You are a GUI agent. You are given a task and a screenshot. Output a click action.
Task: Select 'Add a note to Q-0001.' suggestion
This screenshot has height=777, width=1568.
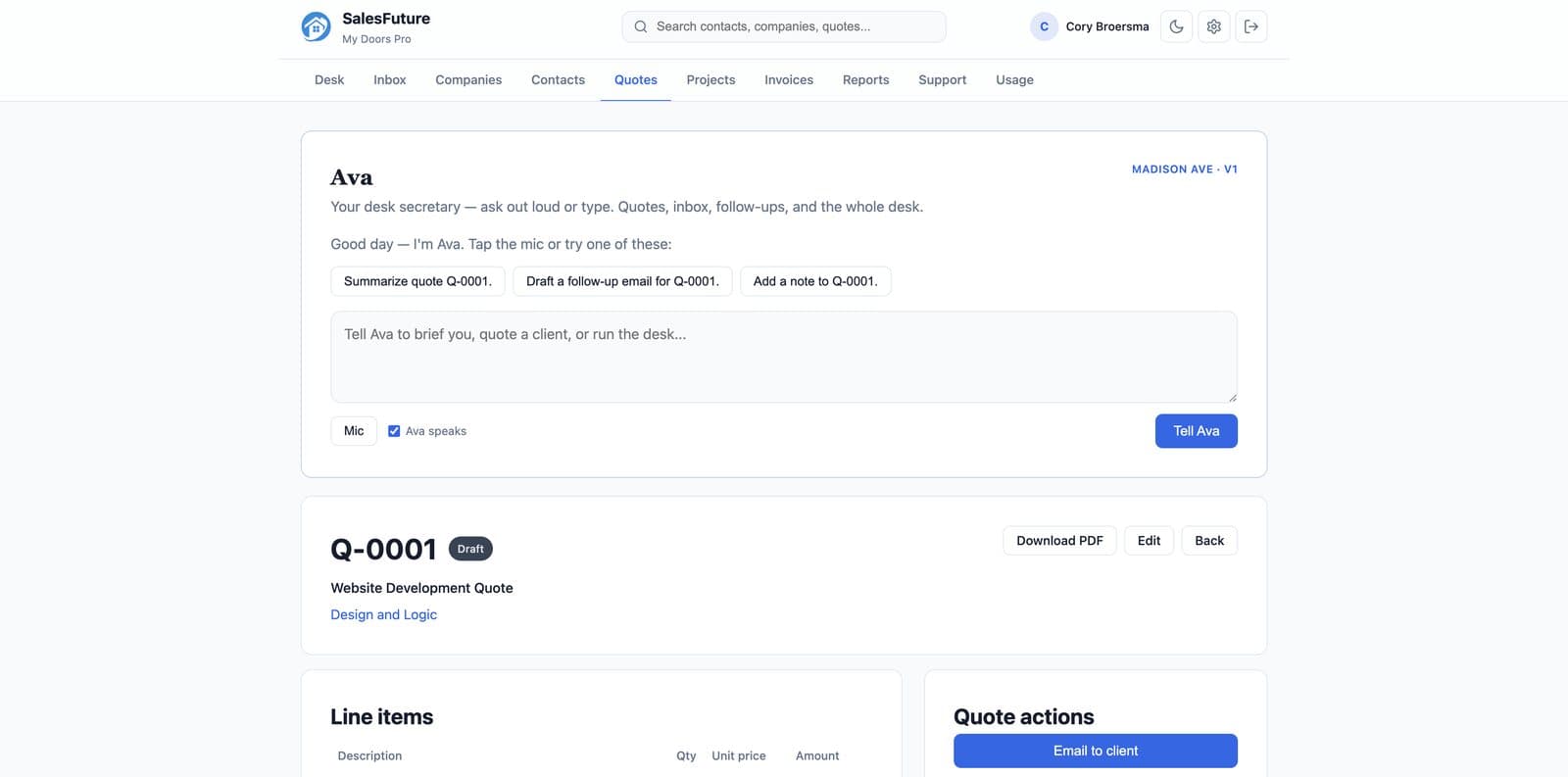click(815, 281)
